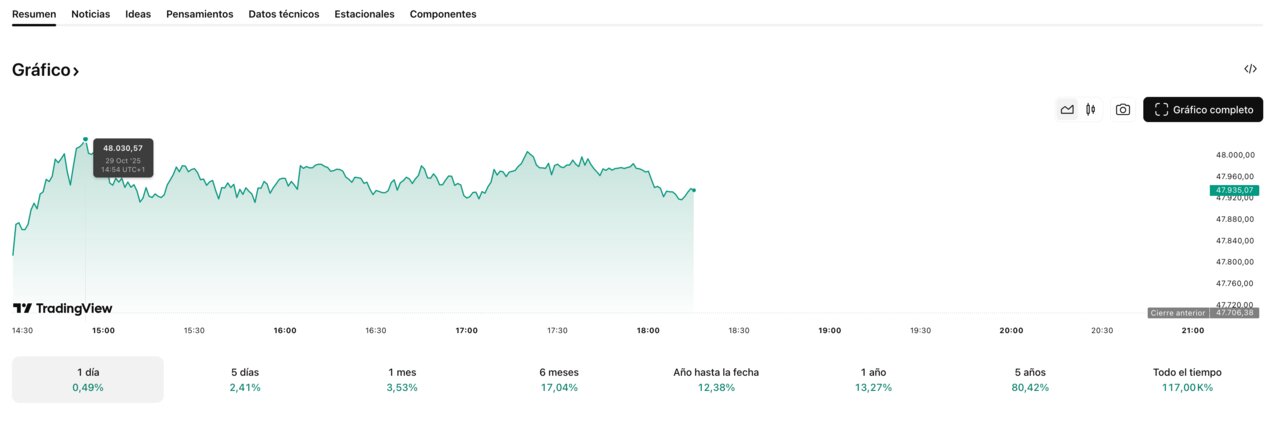
Task: Choose Año hasta la fecha range
Action: (x=716, y=380)
